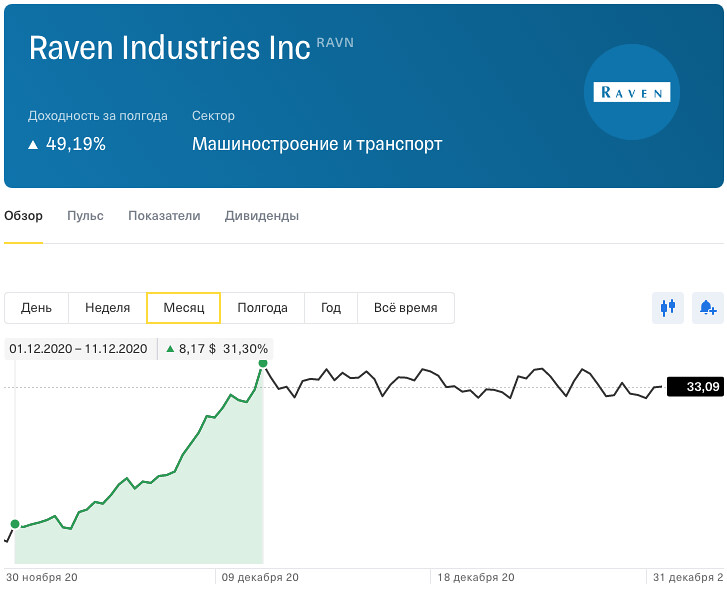Viewport: 727px width, 600px height.
Task: Click the Доходность за полгода label
Action: (x=98, y=116)
